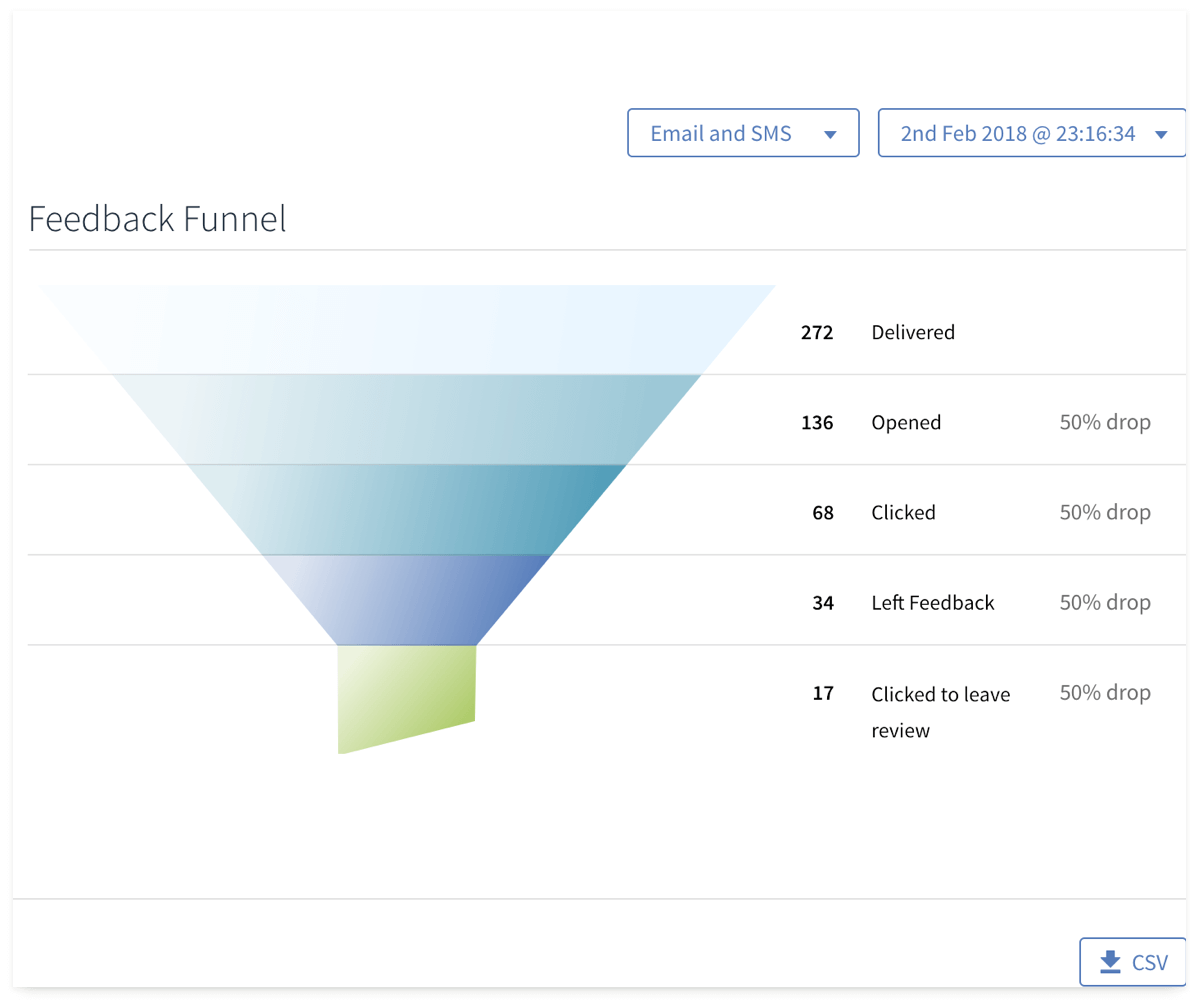Click the Clicked label

click(x=903, y=513)
